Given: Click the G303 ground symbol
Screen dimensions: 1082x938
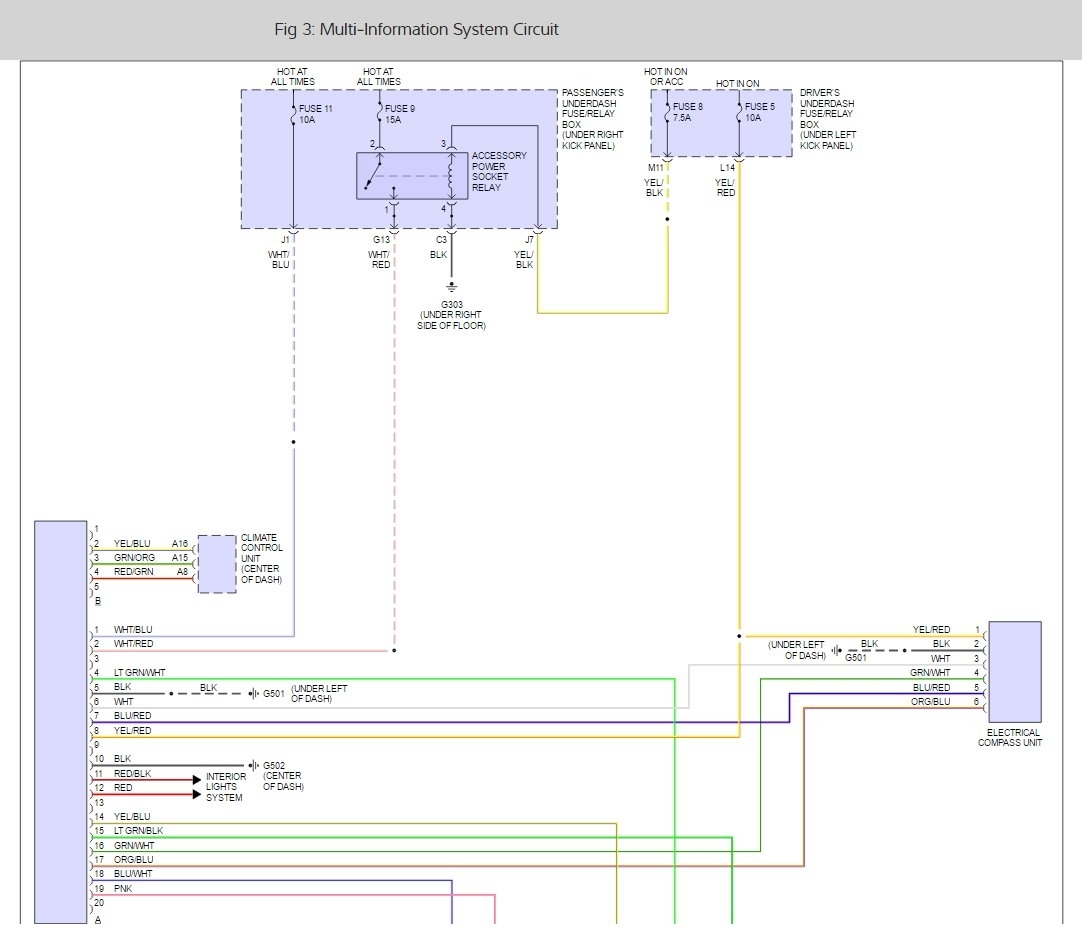Looking at the screenshot, I should (451, 286).
